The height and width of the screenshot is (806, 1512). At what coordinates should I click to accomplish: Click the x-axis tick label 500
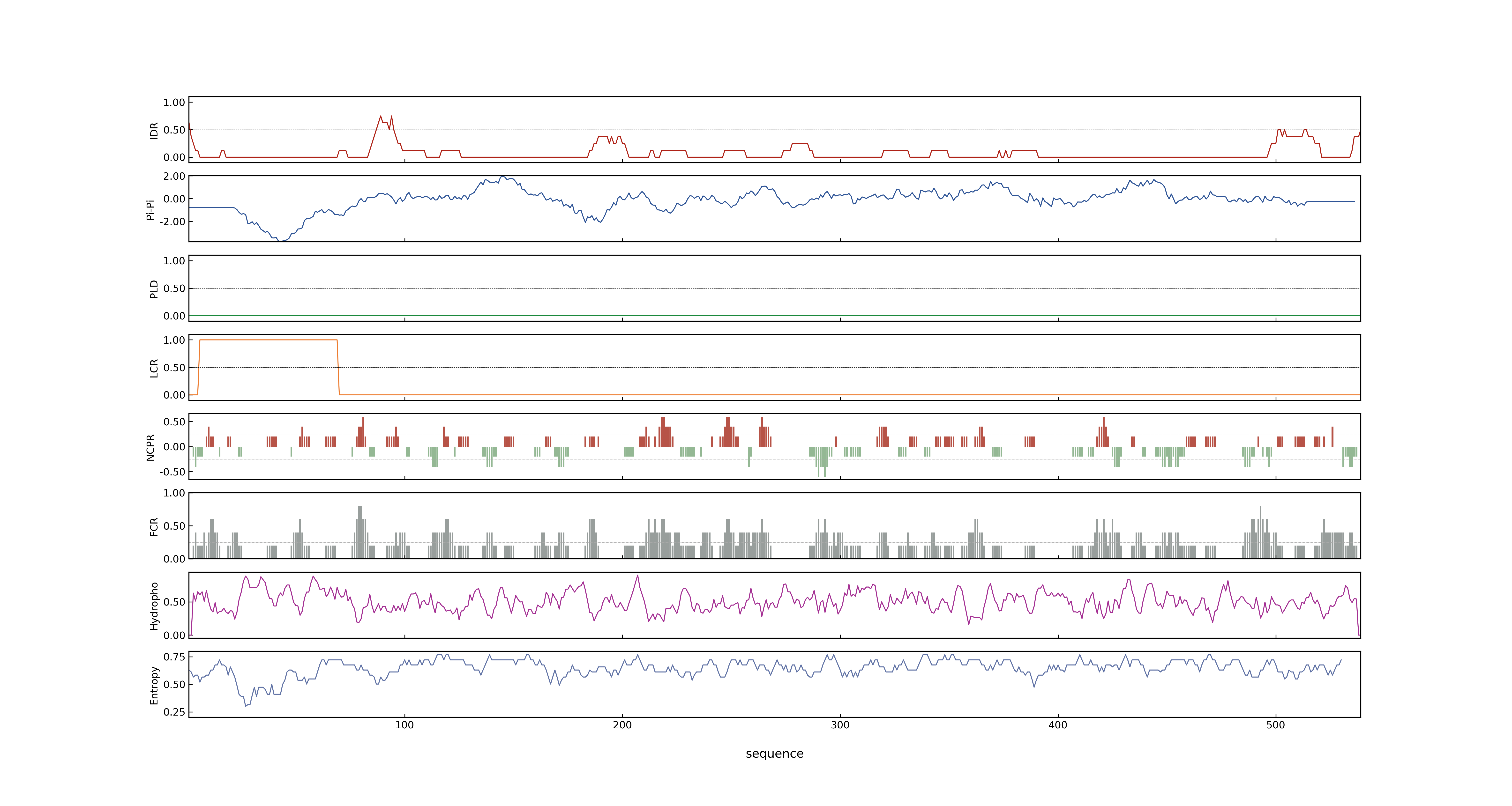point(1275,725)
